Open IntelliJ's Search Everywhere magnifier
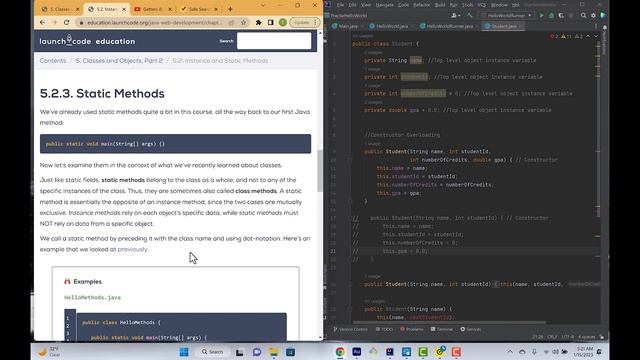Screen dimensions: 640x360 (584, 16)
